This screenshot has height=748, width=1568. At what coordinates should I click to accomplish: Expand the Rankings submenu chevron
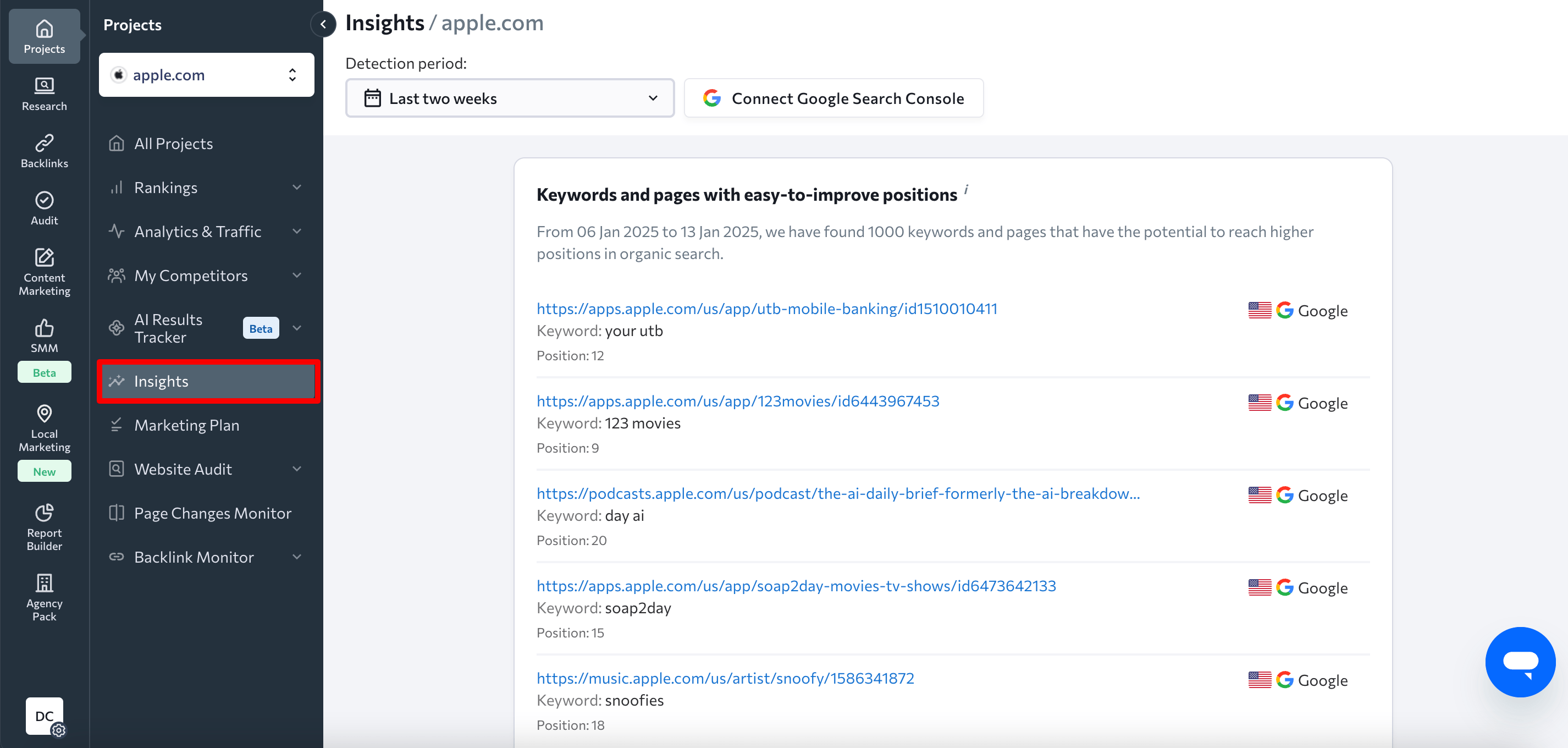297,187
